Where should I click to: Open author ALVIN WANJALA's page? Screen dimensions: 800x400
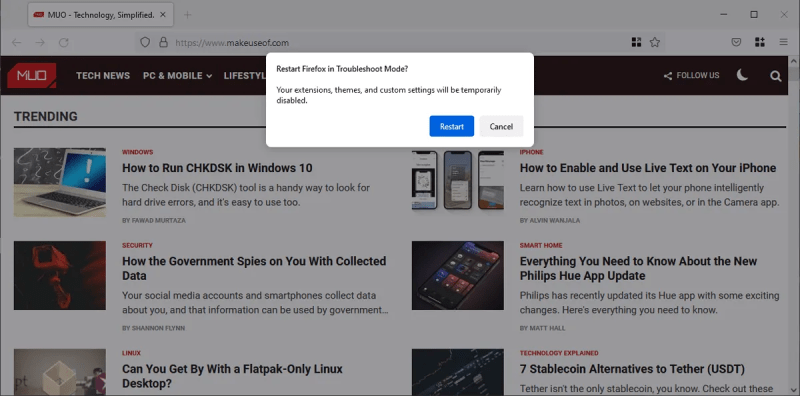(555, 220)
